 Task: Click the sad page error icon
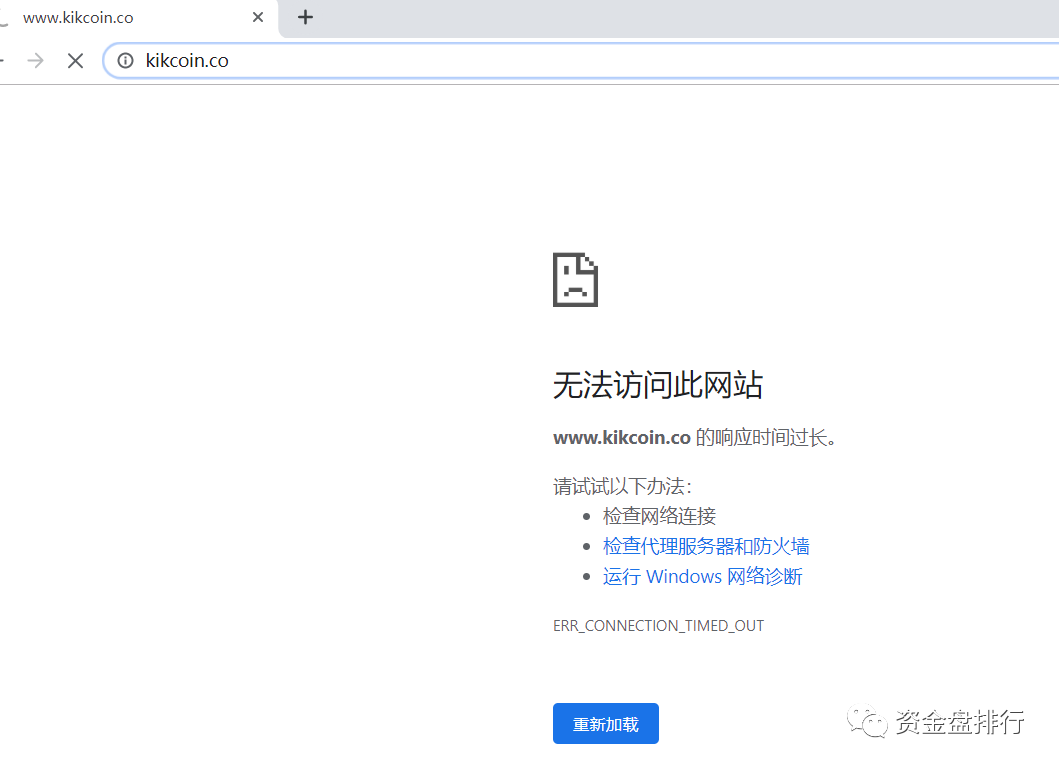[x=575, y=280]
